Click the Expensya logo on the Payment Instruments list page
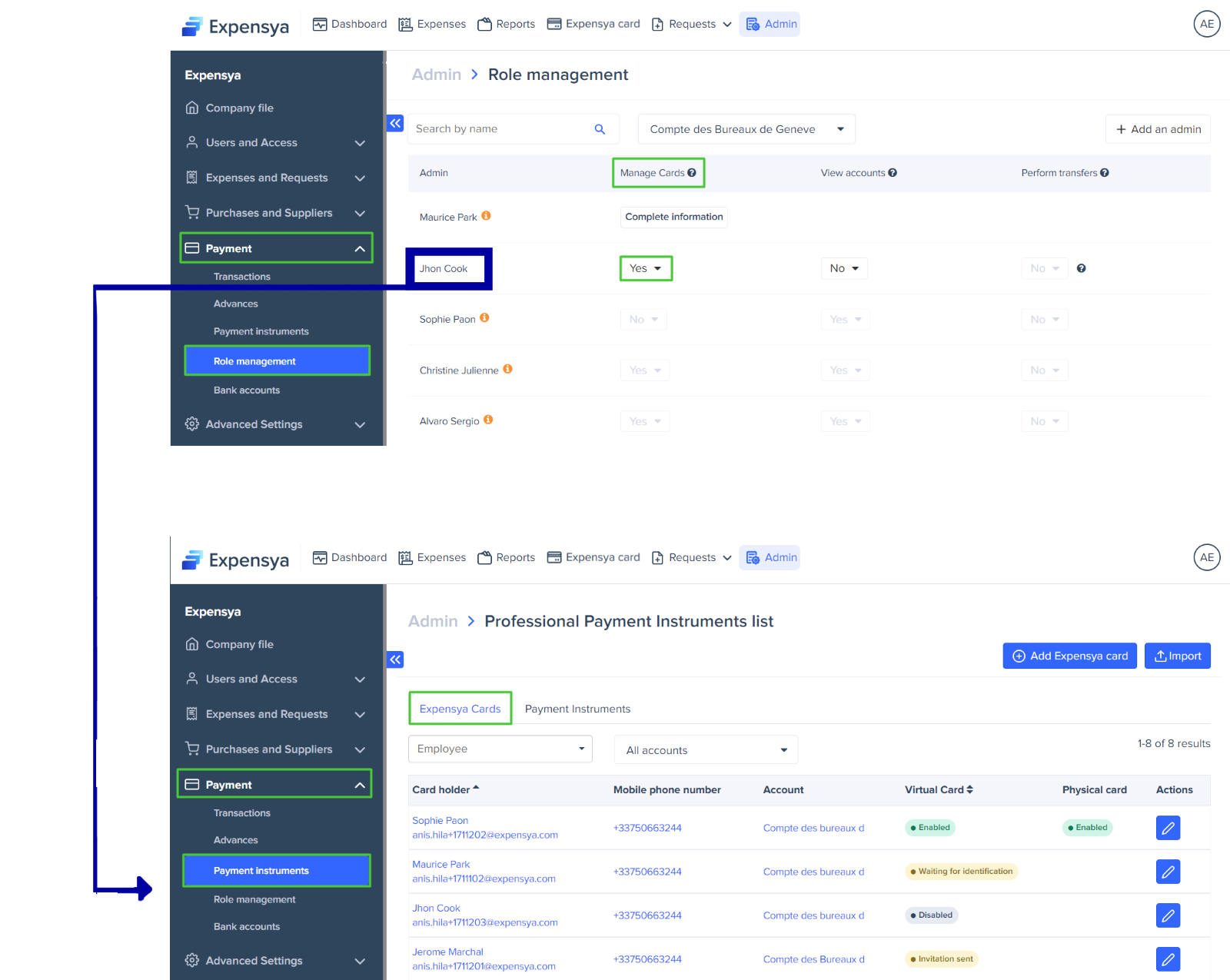 tap(235, 560)
